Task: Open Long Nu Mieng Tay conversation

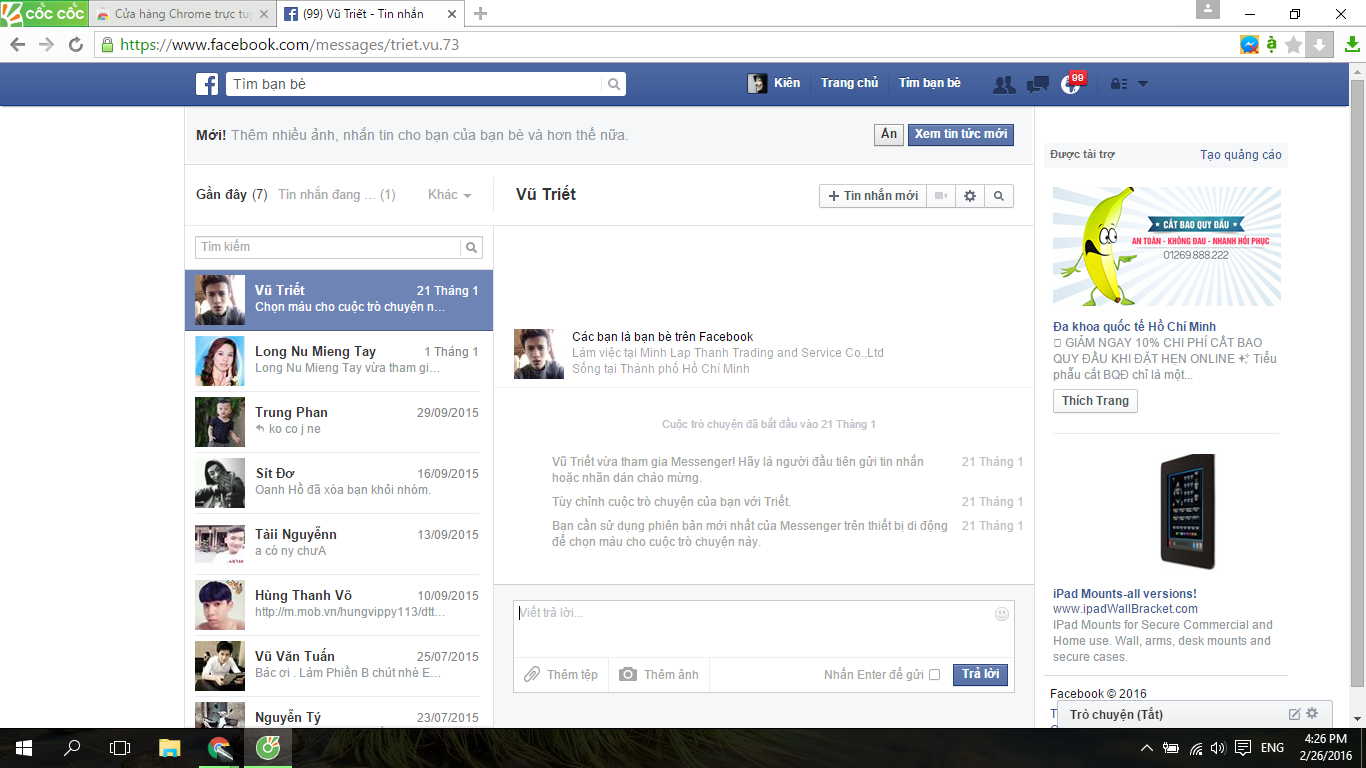Action: (x=339, y=361)
